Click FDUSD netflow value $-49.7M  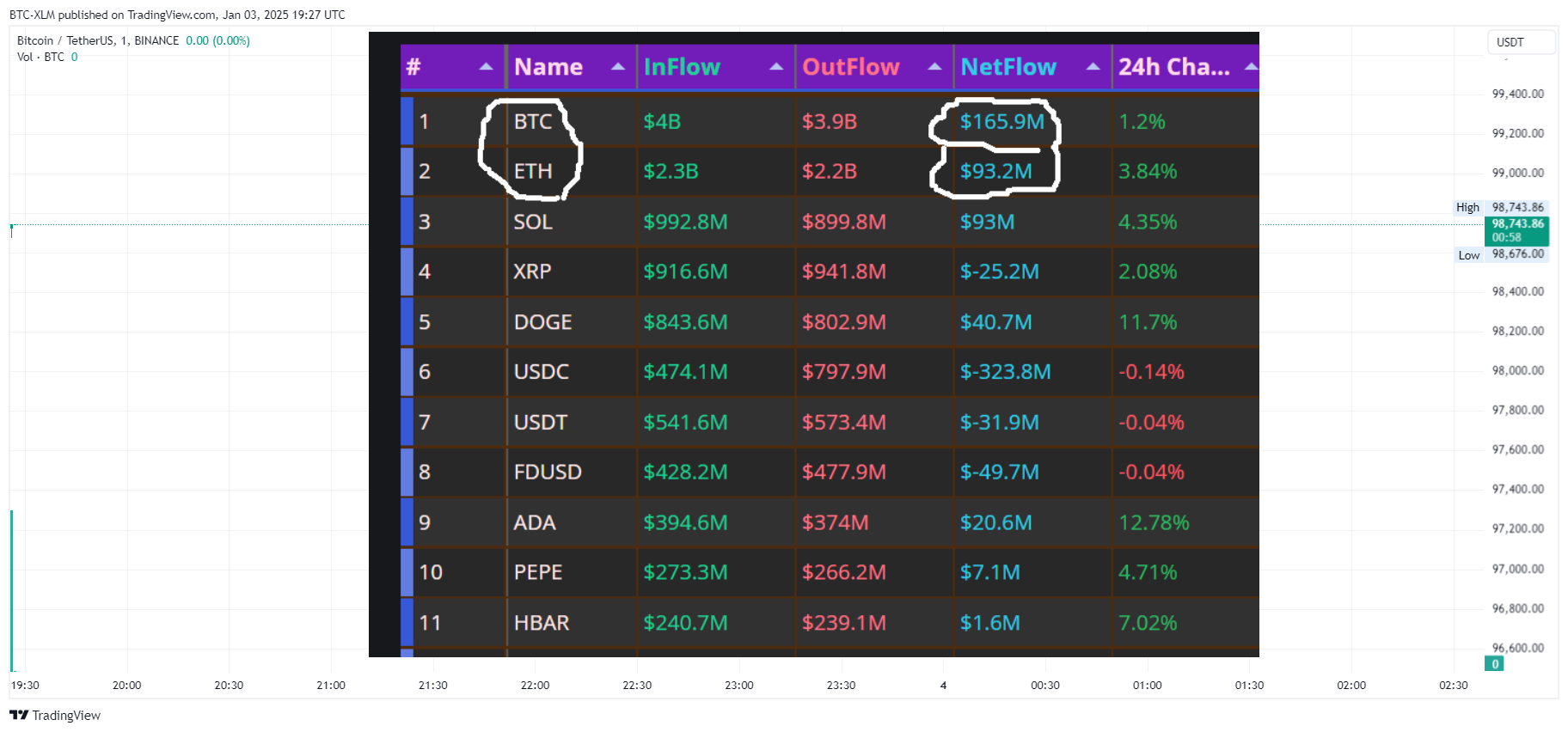click(x=999, y=472)
